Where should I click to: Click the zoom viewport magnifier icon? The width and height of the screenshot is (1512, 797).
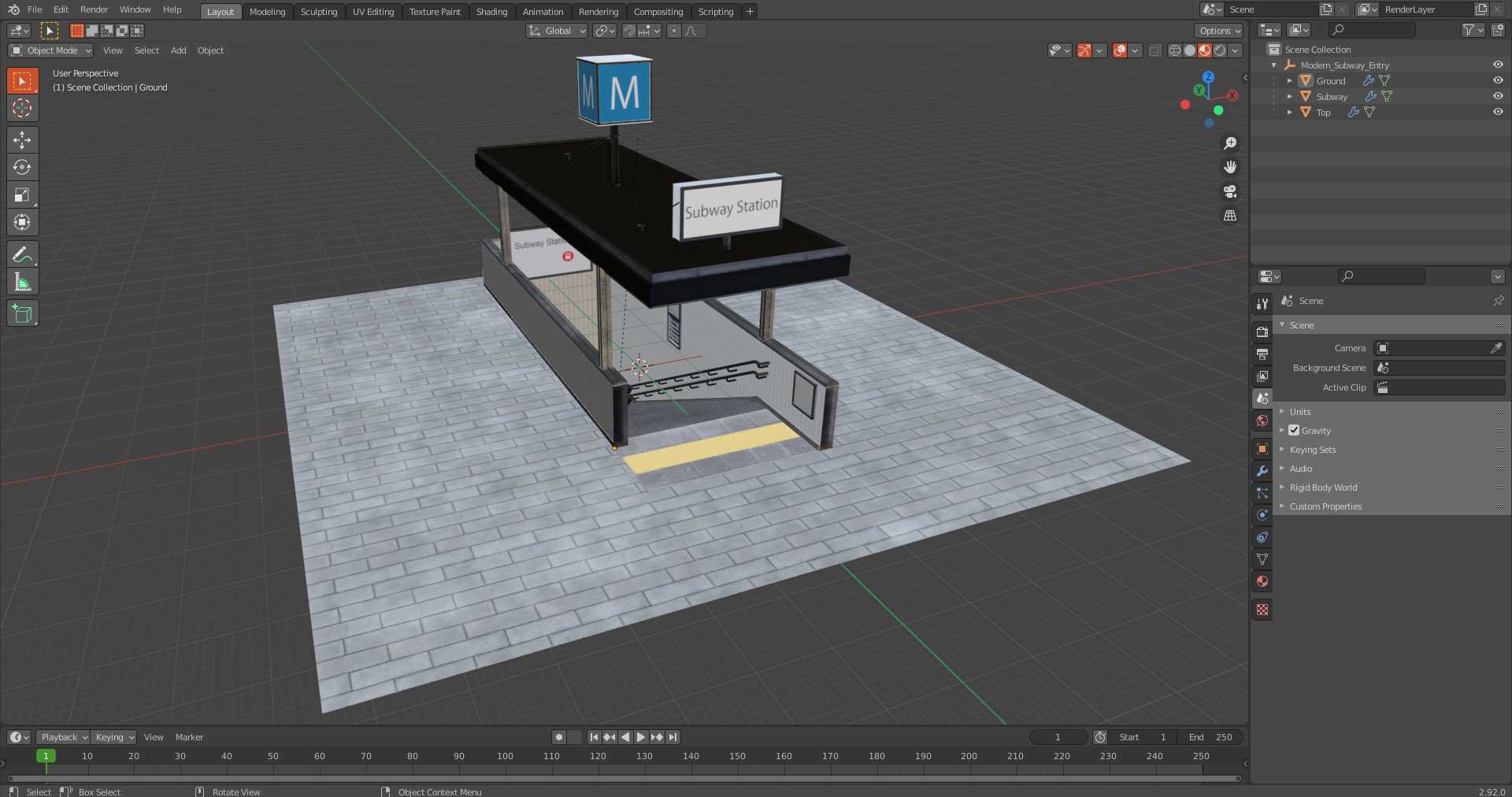click(1230, 143)
